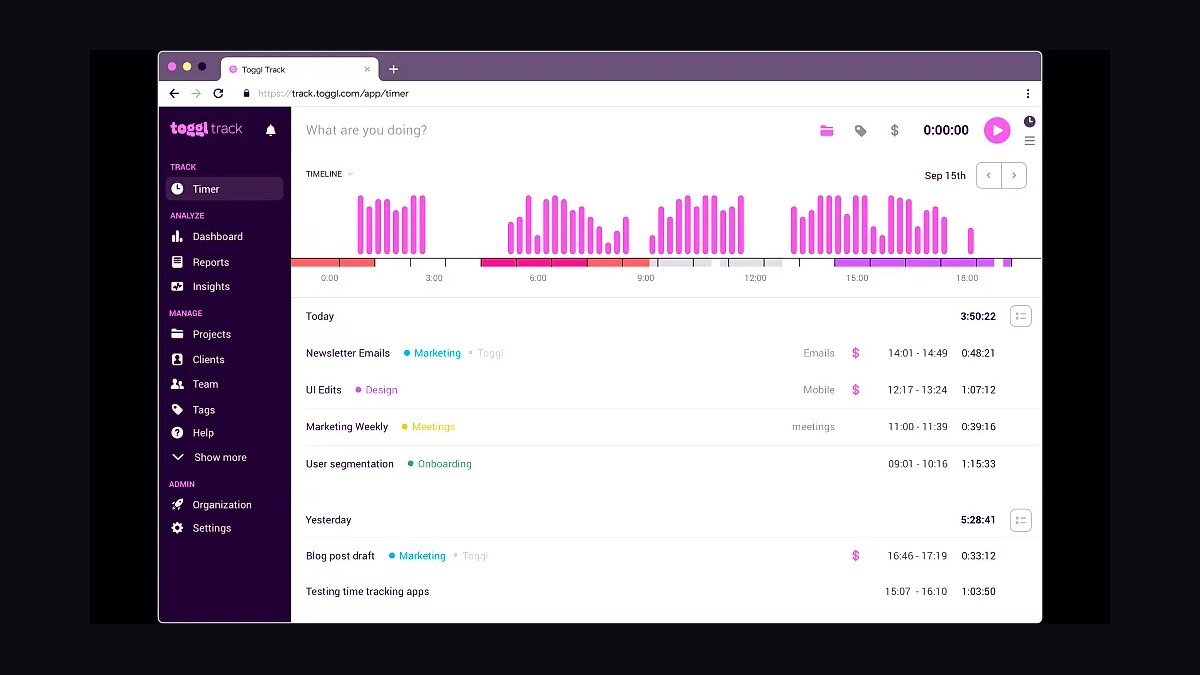Image resolution: width=1200 pixels, height=675 pixels.
Task: Click the meetings tag label
Action: 813,427
